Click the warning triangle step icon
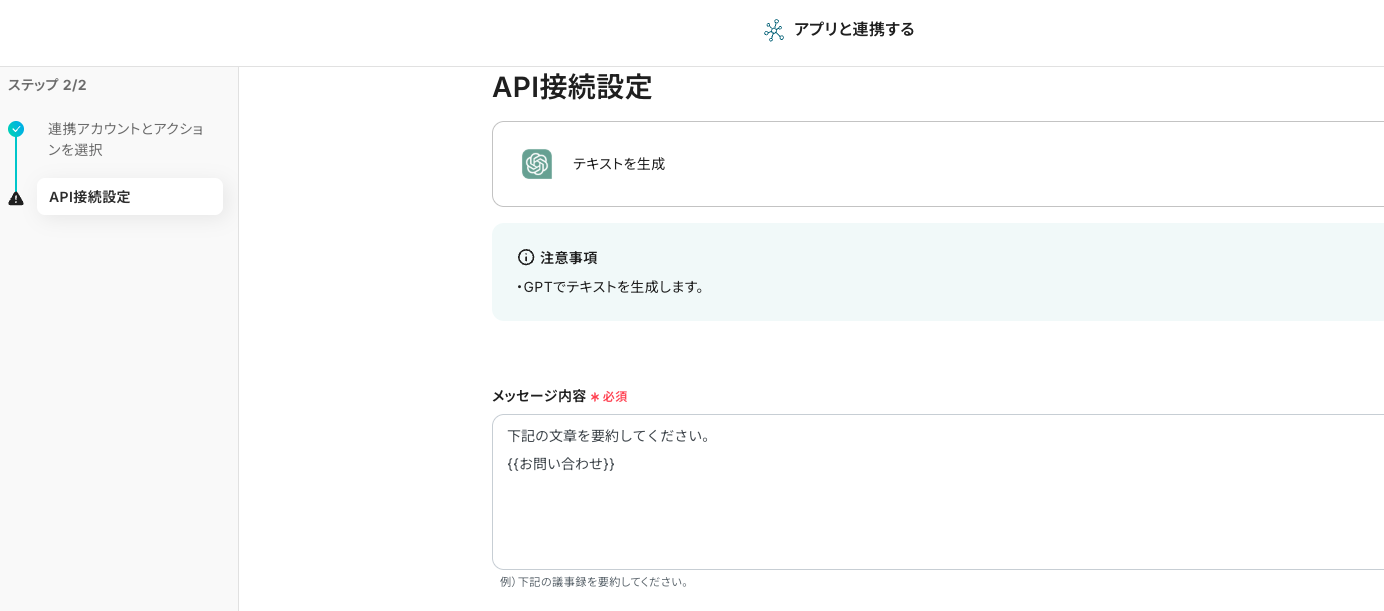The width and height of the screenshot is (1384, 611). point(16,198)
